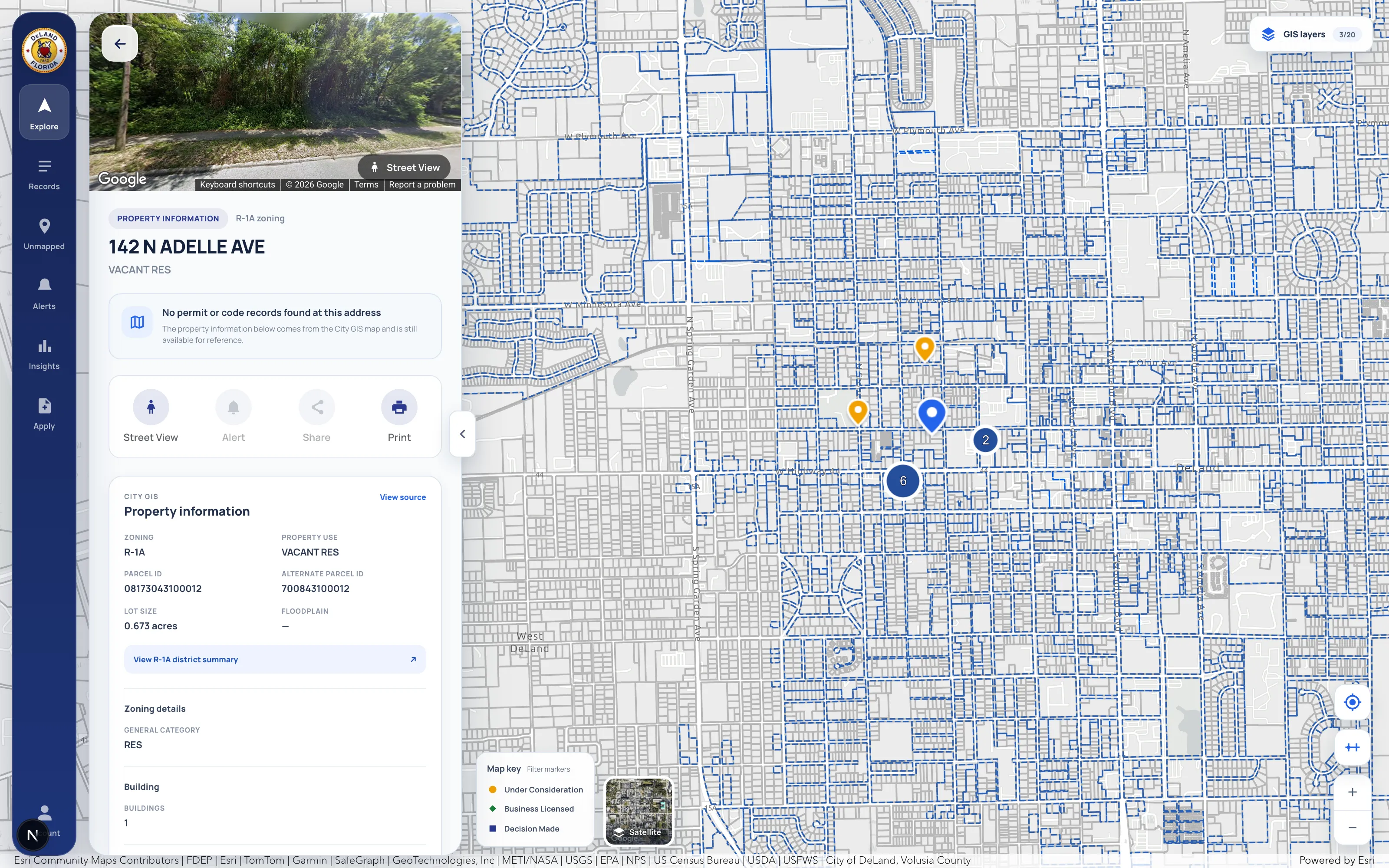This screenshot has height=868, width=1389.
Task: Click the R-1A zoning label
Action: [260, 219]
